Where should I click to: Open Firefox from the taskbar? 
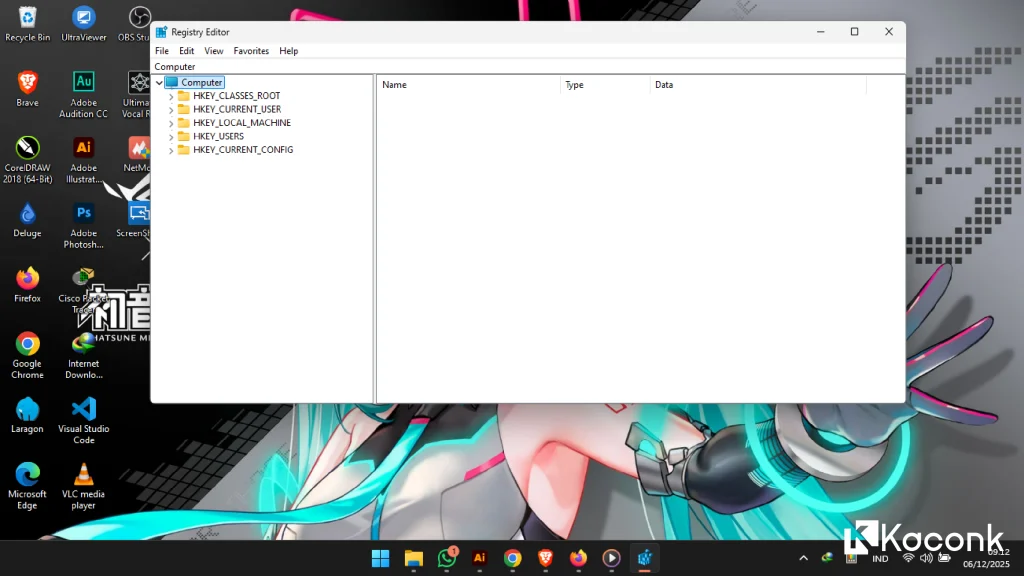(x=579, y=558)
